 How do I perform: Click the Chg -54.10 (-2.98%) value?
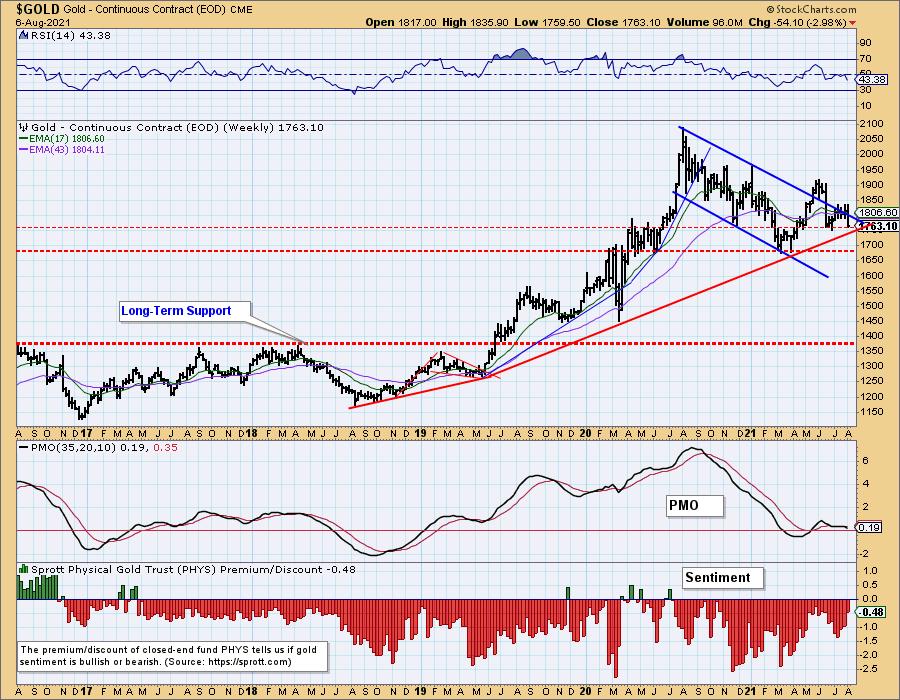click(797, 22)
